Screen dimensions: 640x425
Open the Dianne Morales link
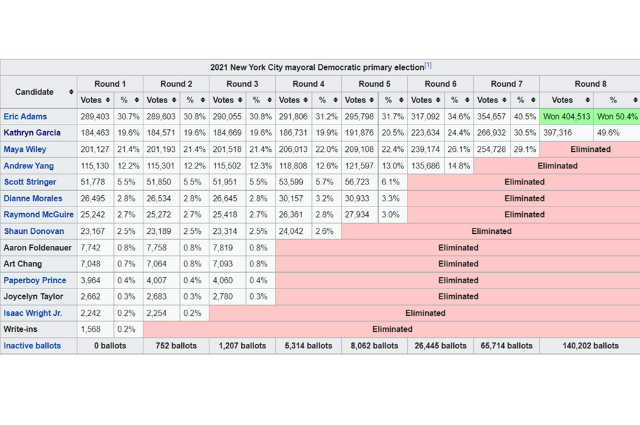coord(33,198)
